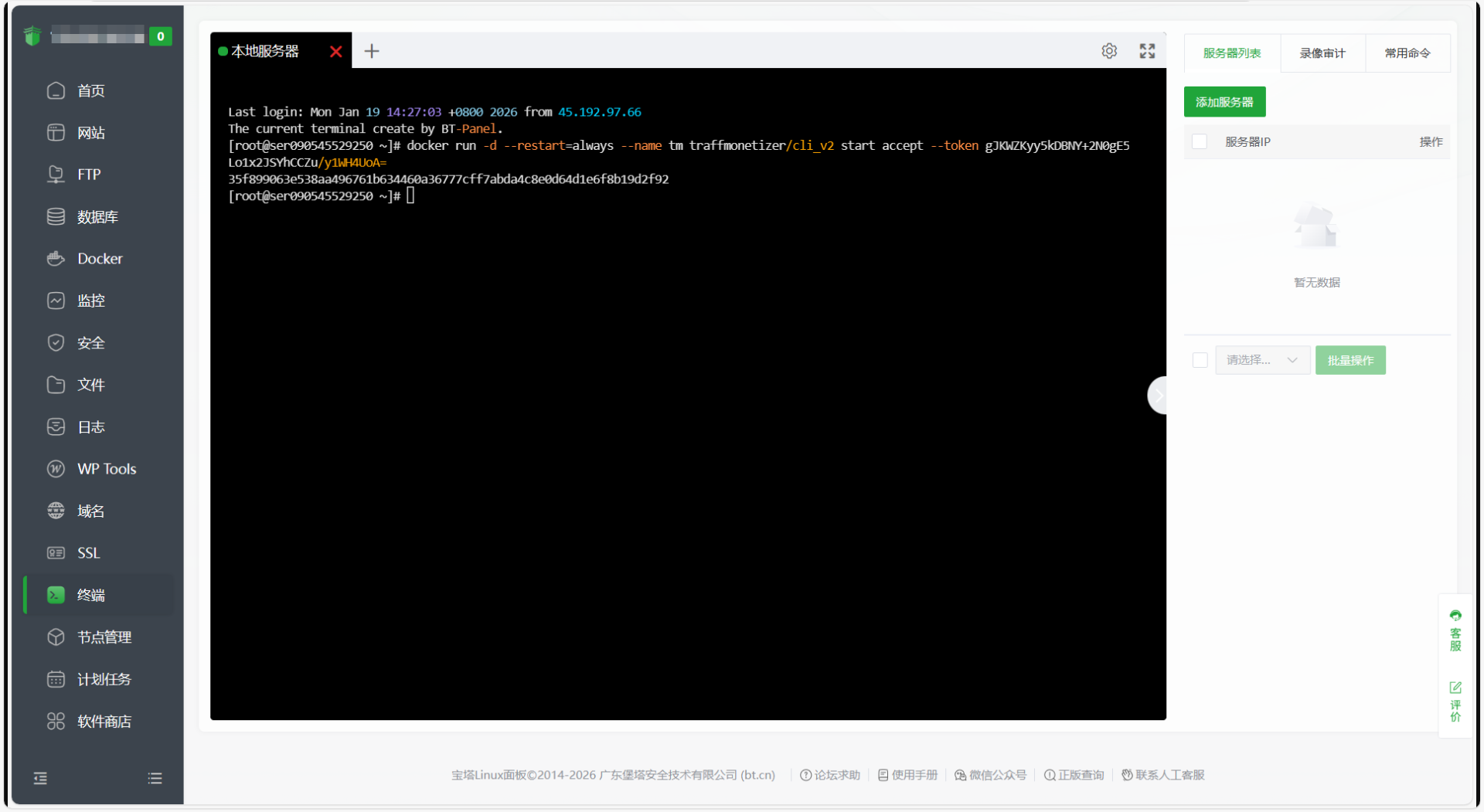Add a new terminal tab
The image size is (1484, 812).
pyautogui.click(x=372, y=51)
